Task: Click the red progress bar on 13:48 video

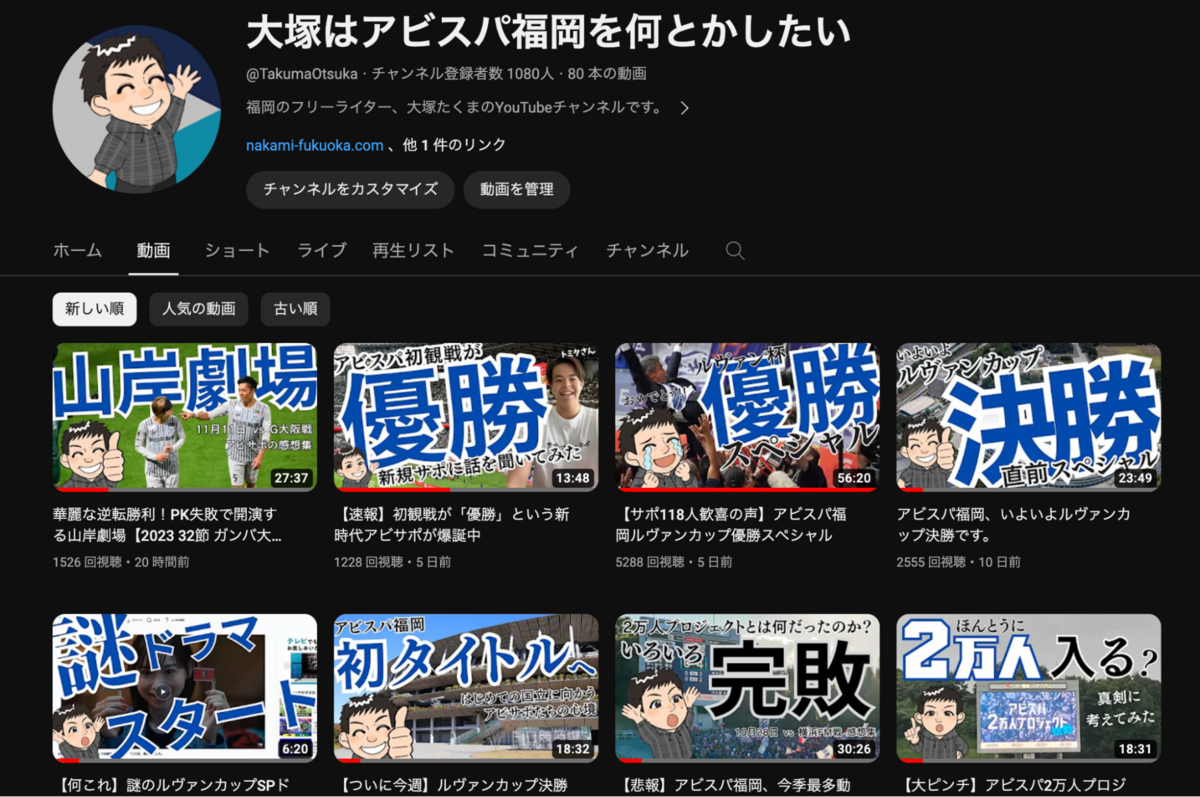Action: click(x=392, y=489)
